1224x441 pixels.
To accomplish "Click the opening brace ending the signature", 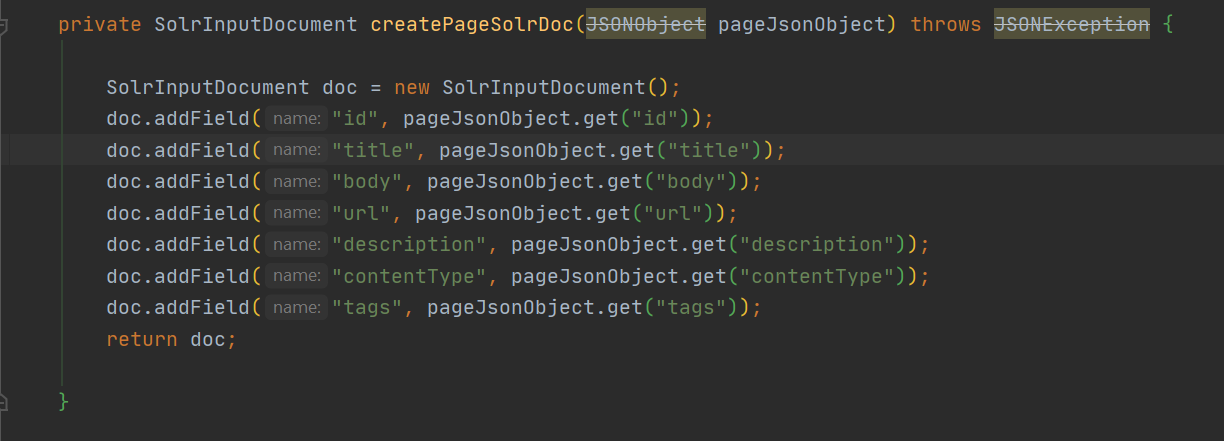I will pos(1168,24).
